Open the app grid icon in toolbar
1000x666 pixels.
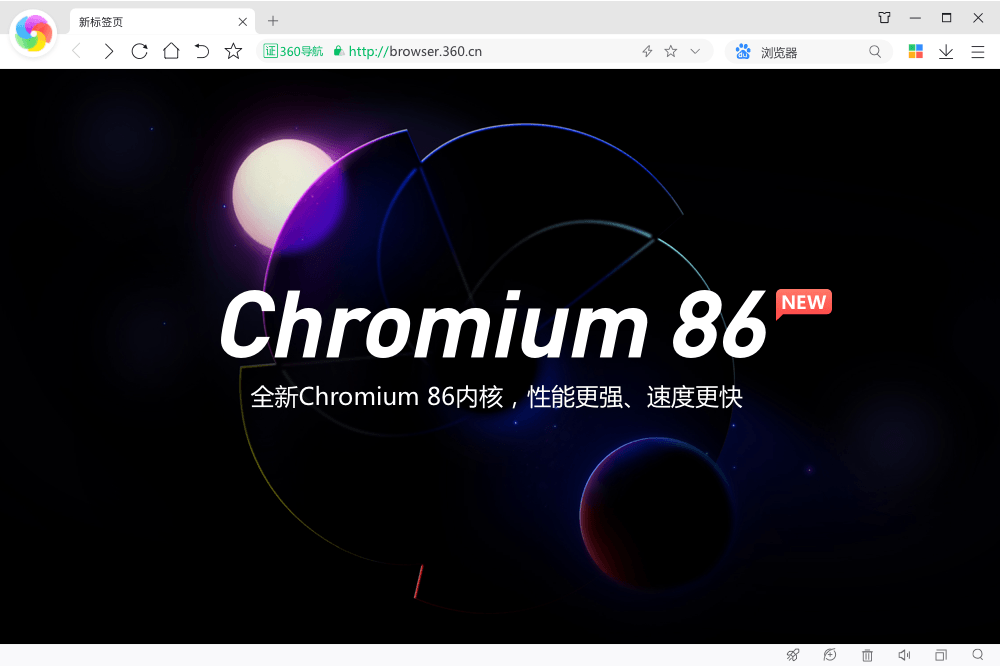click(915, 51)
